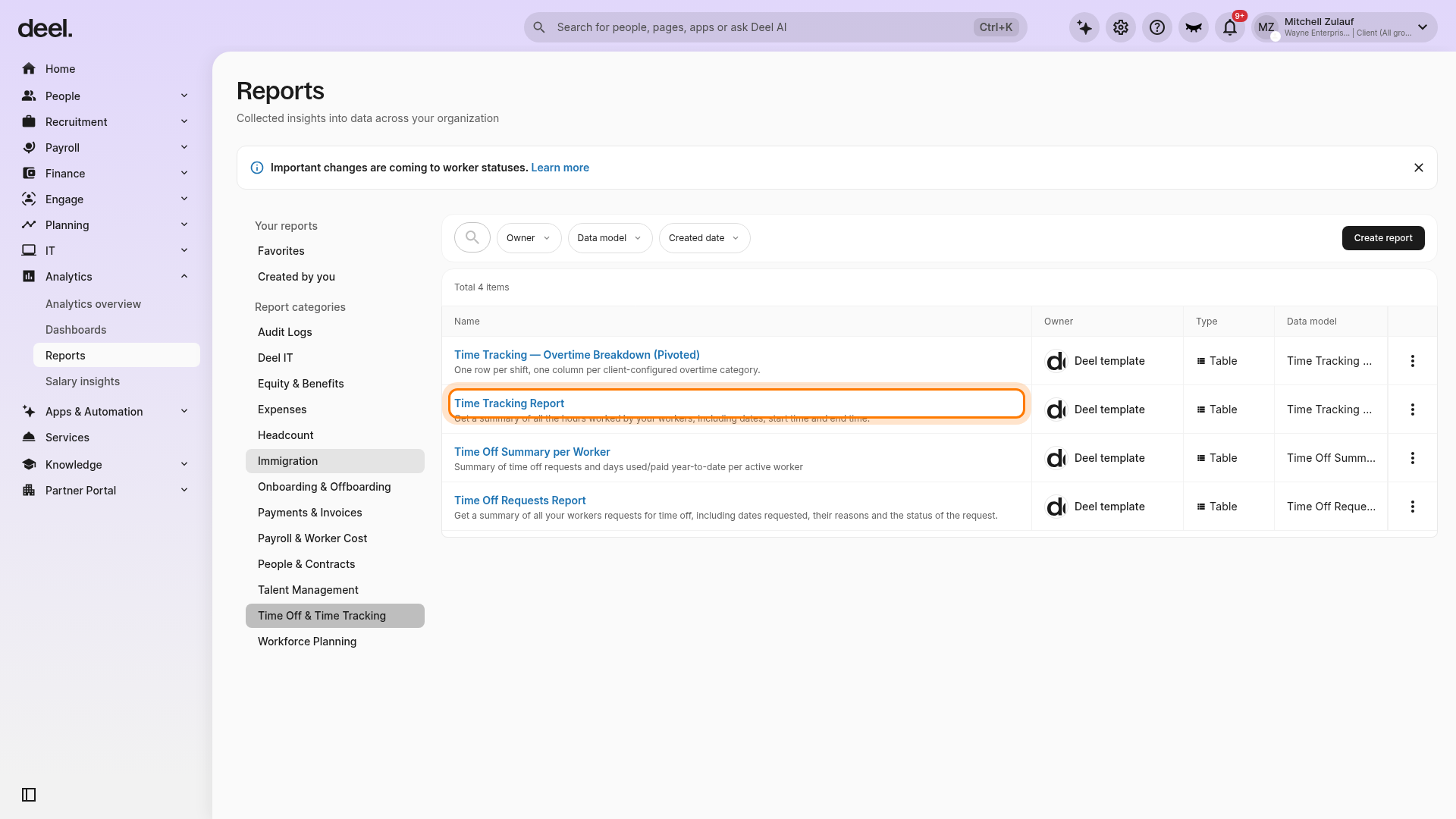Click the People sidebar icon

click(x=29, y=96)
